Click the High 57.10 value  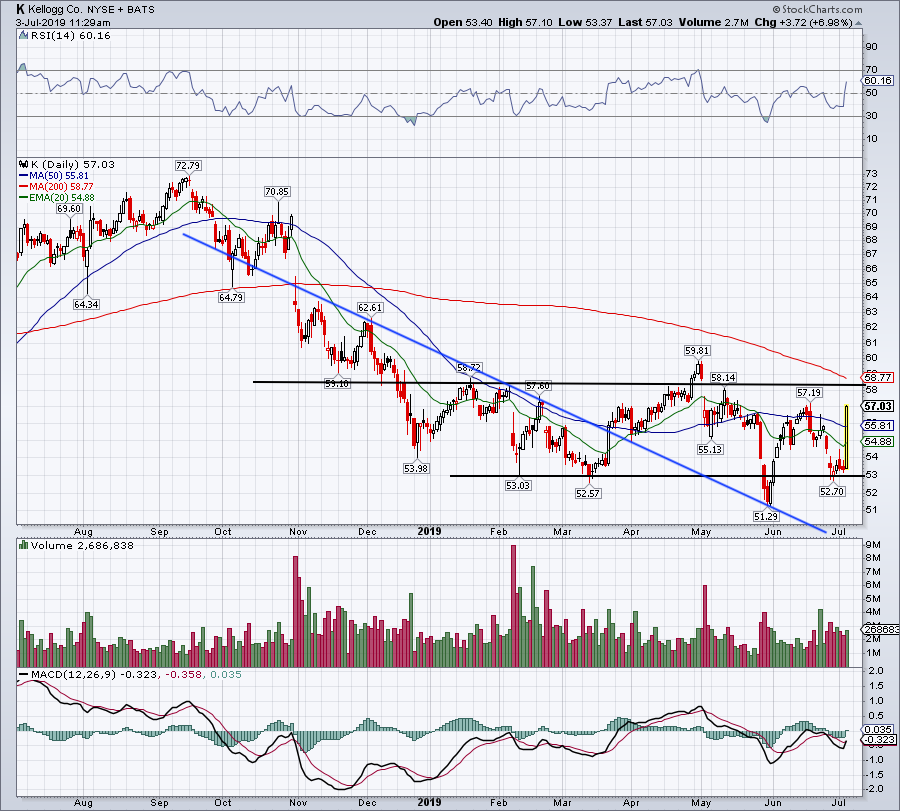525,22
